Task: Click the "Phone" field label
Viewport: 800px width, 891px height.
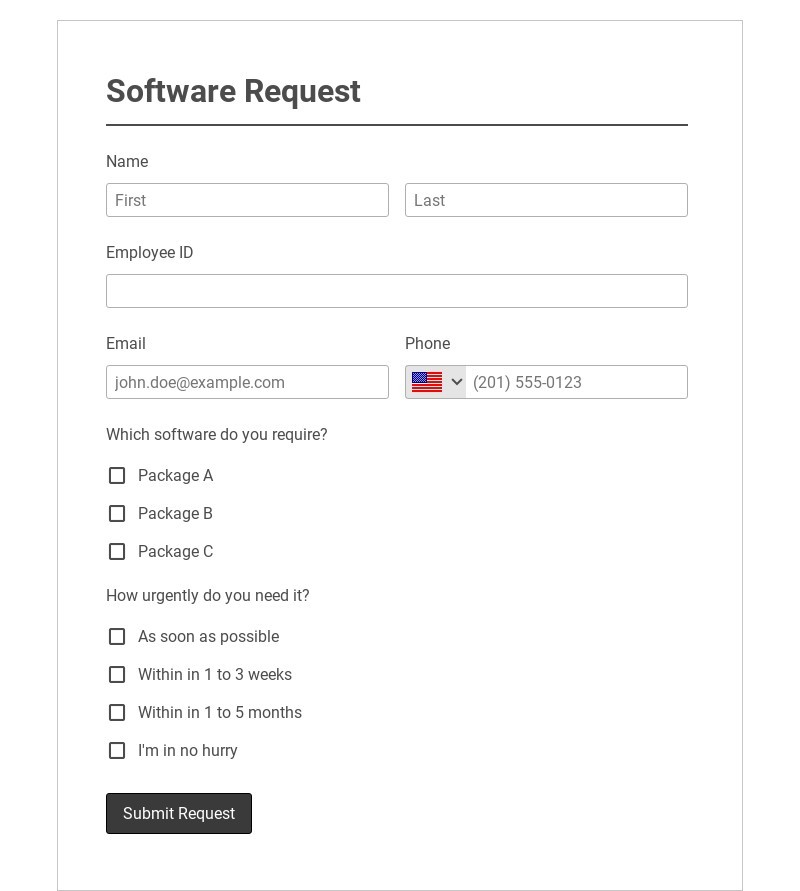Action: [x=427, y=344]
